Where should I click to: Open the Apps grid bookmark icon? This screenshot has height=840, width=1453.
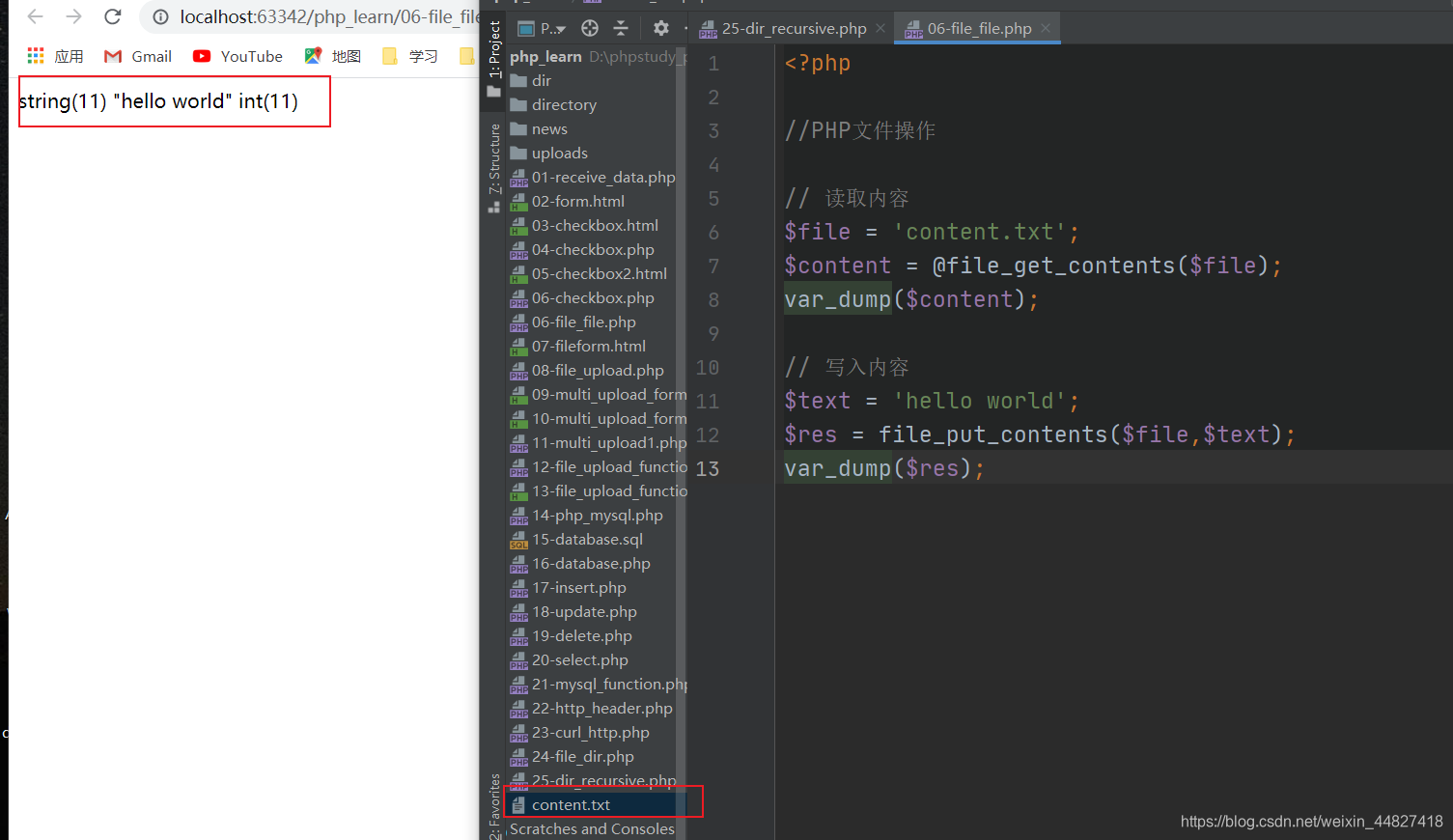pos(36,56)
